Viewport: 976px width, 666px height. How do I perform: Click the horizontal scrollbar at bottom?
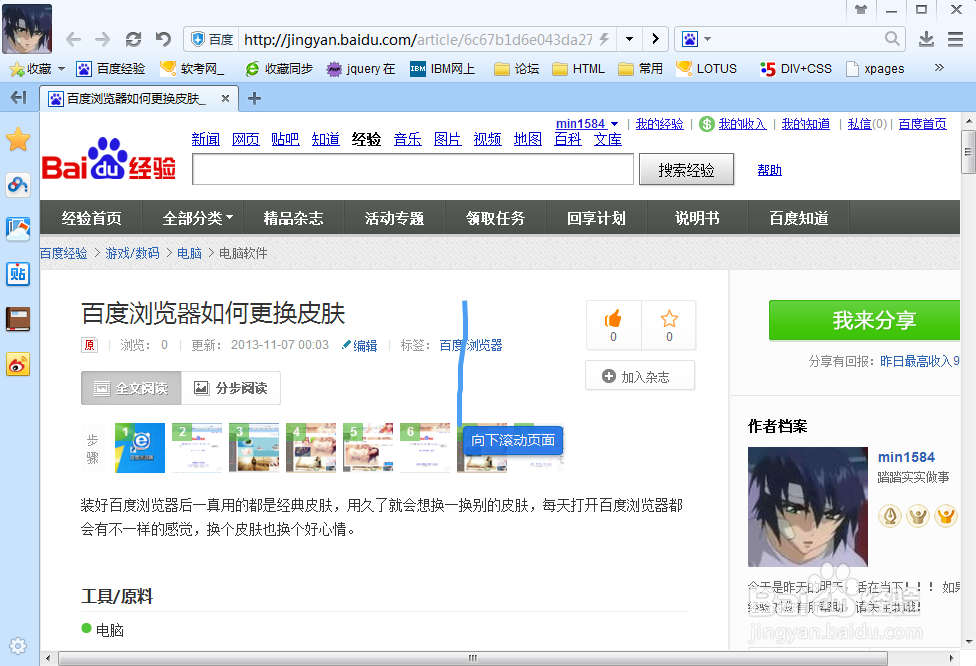tap(473, 658)
